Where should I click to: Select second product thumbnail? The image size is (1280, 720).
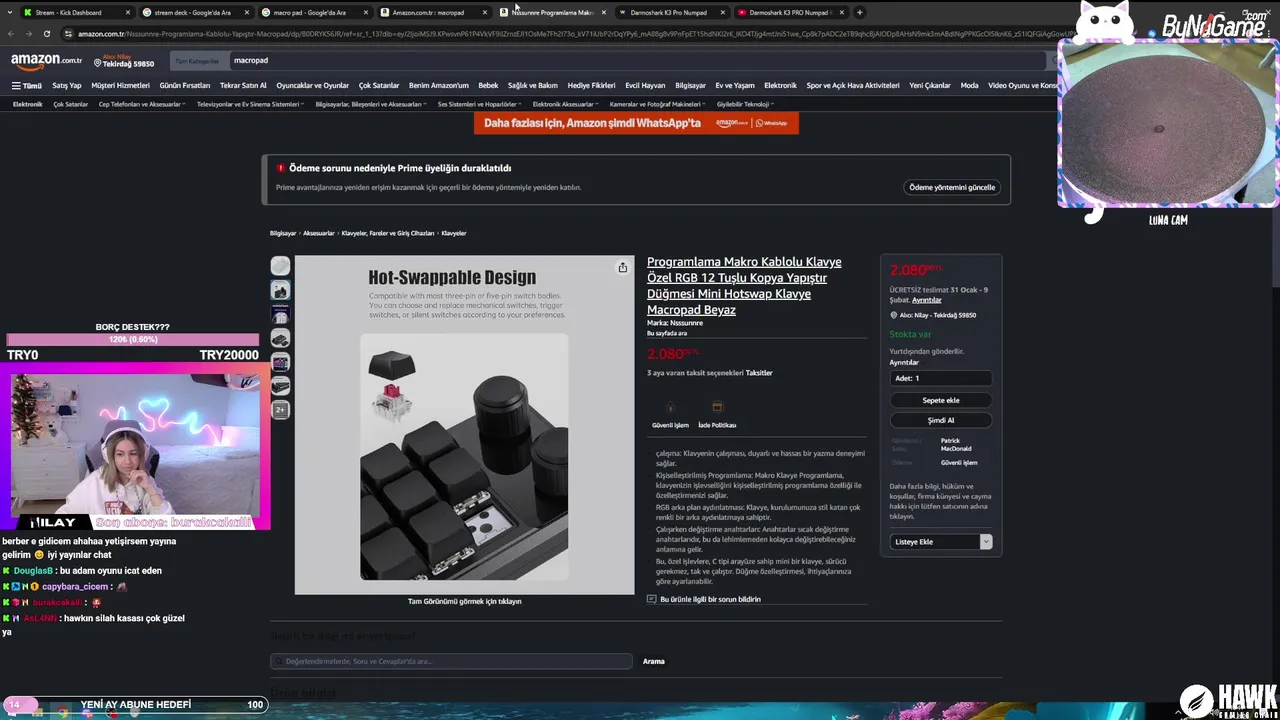[x=280, y=290]
